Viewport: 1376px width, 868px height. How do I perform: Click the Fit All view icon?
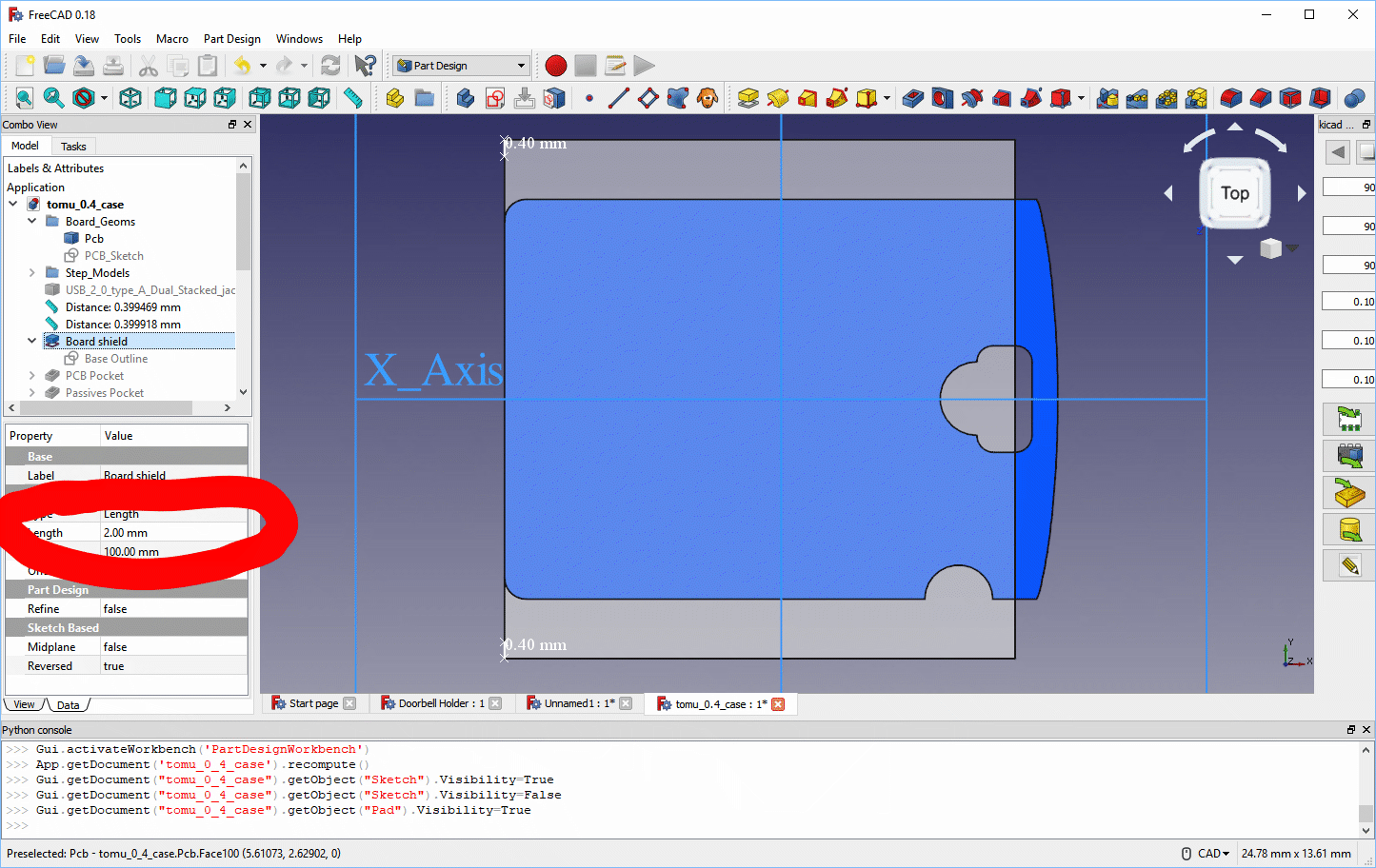(x=24, y=98)
